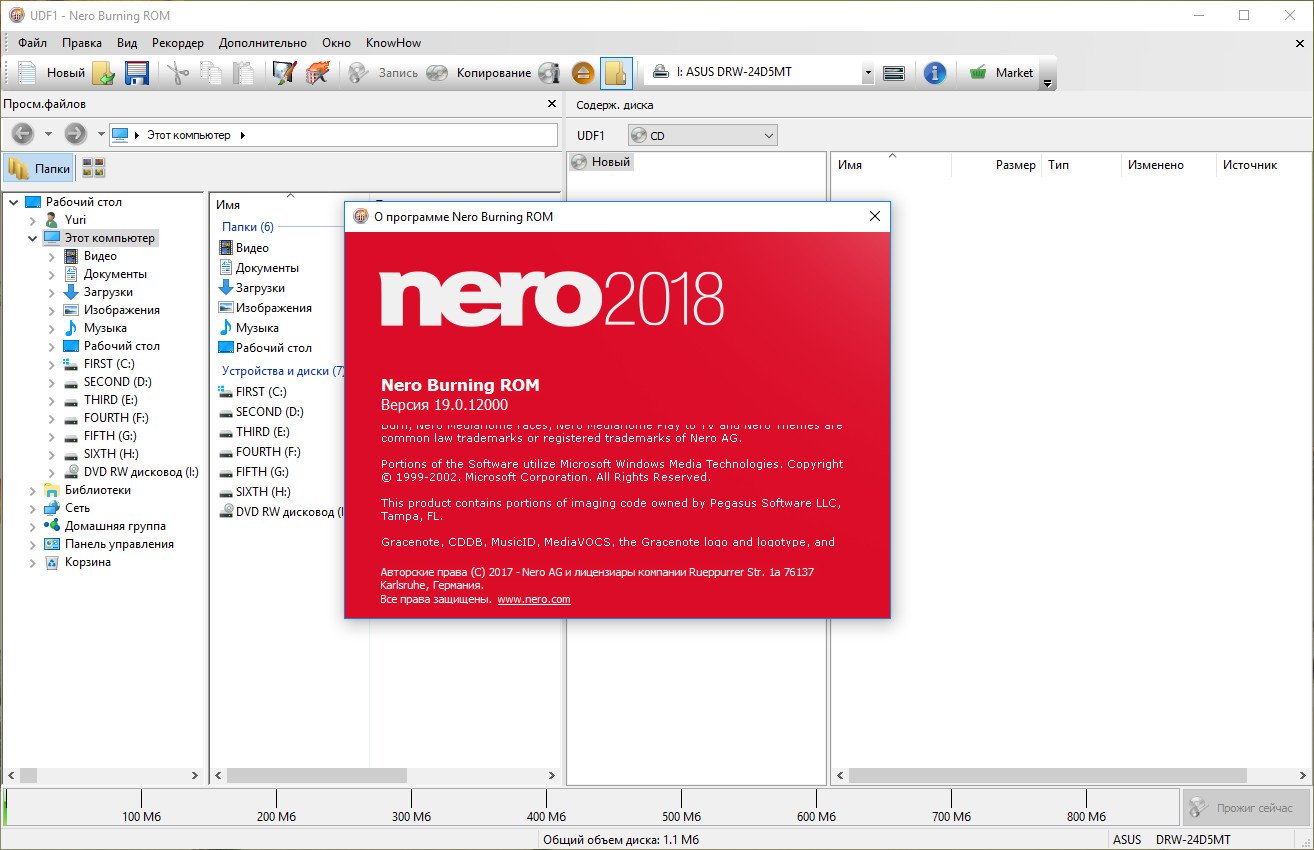Eject the disc with the orange eject icon

pos(584,73)
